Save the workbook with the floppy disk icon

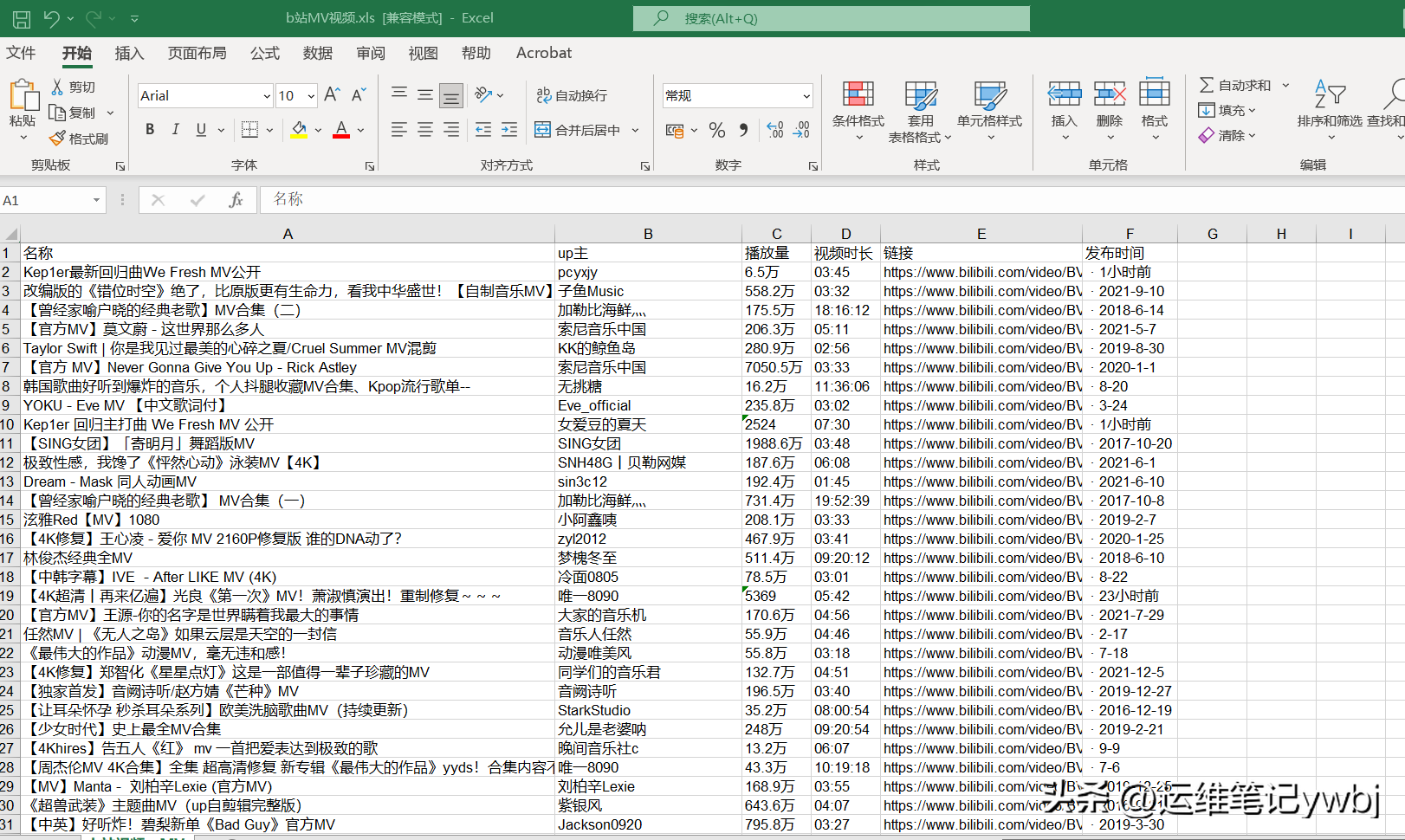(22, 18)
